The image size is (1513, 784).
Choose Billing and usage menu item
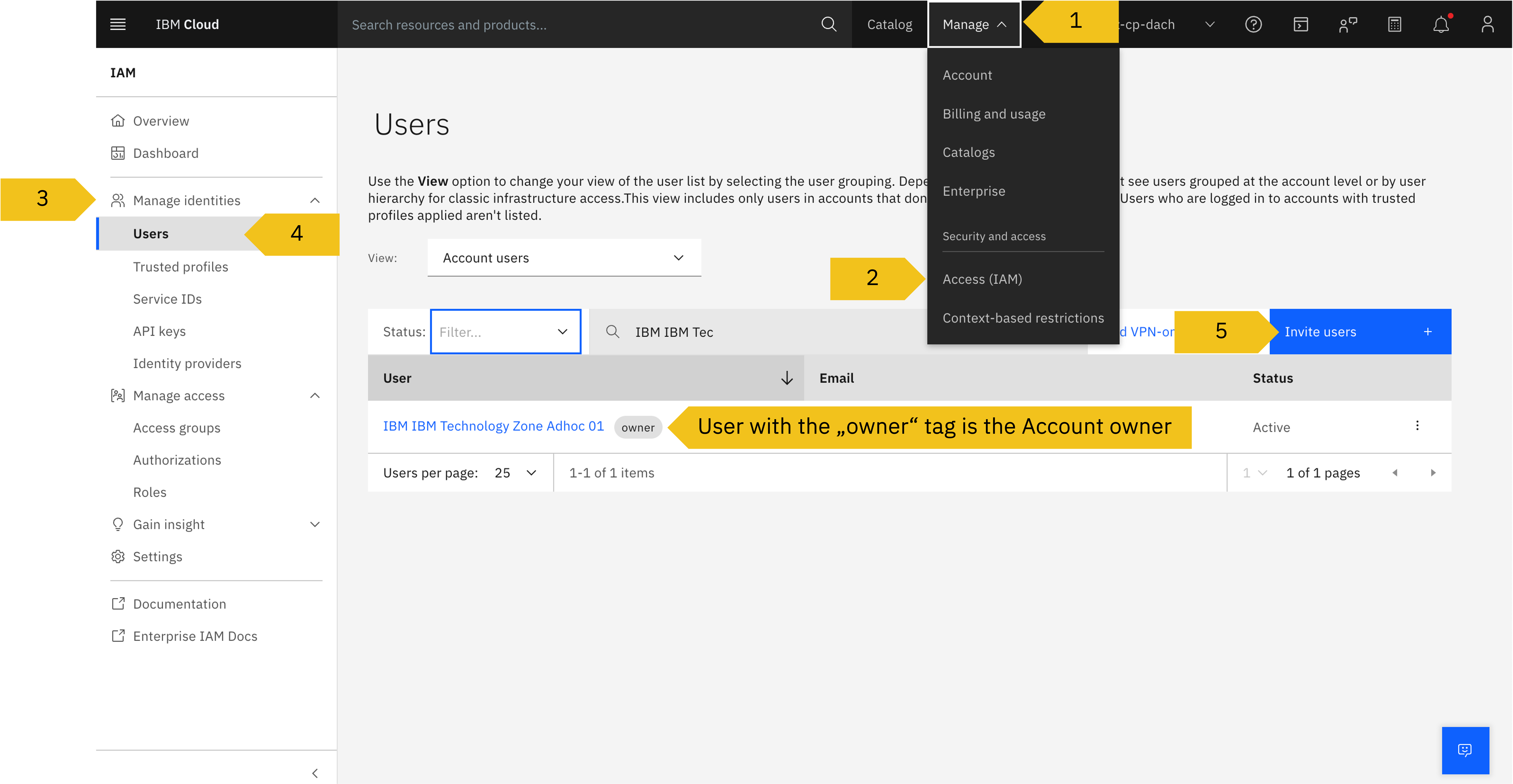pos(994,114)
